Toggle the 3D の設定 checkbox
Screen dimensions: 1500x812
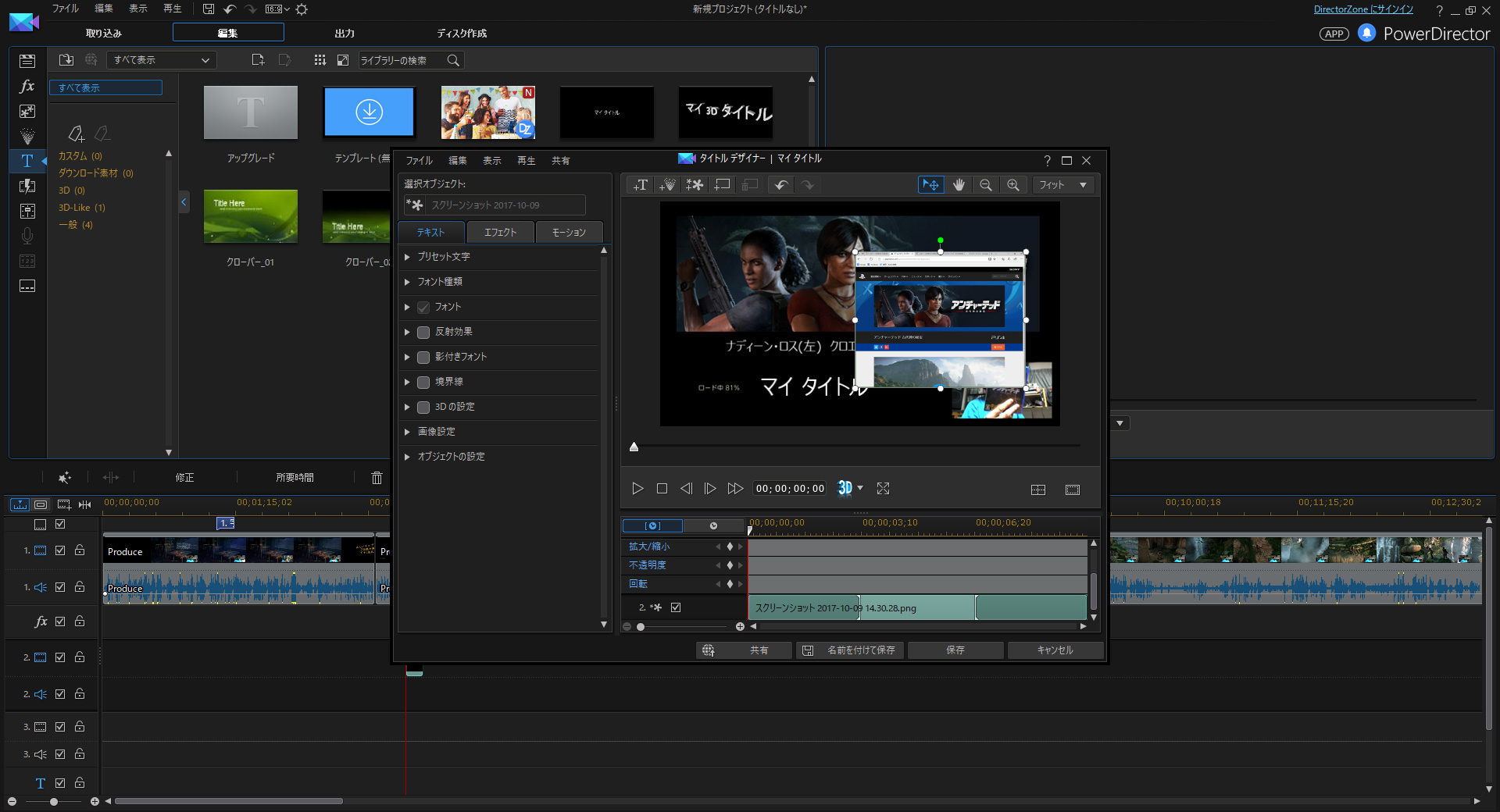click(x=423, y=407)
